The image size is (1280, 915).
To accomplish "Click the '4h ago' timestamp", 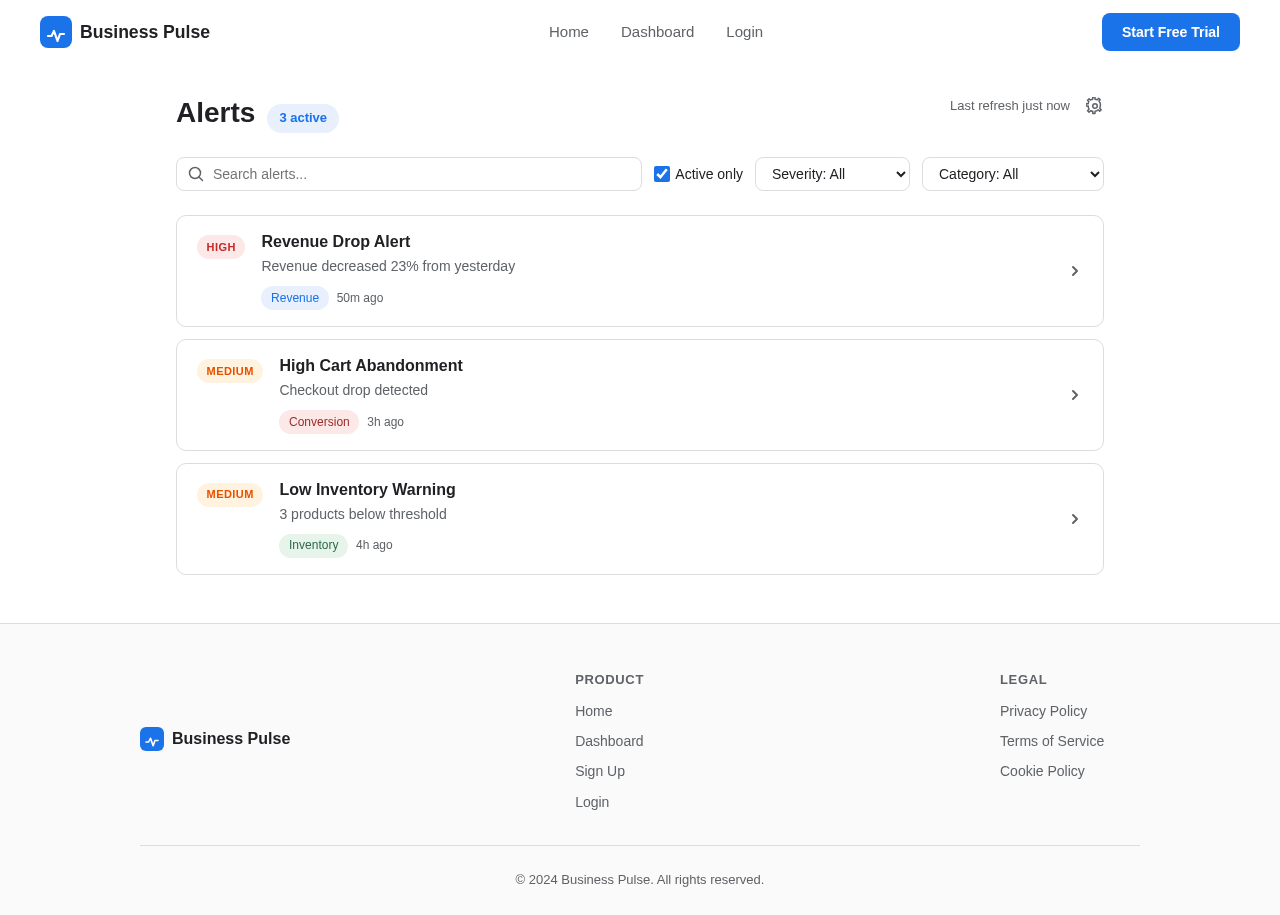I will click(x=374, y=545).
